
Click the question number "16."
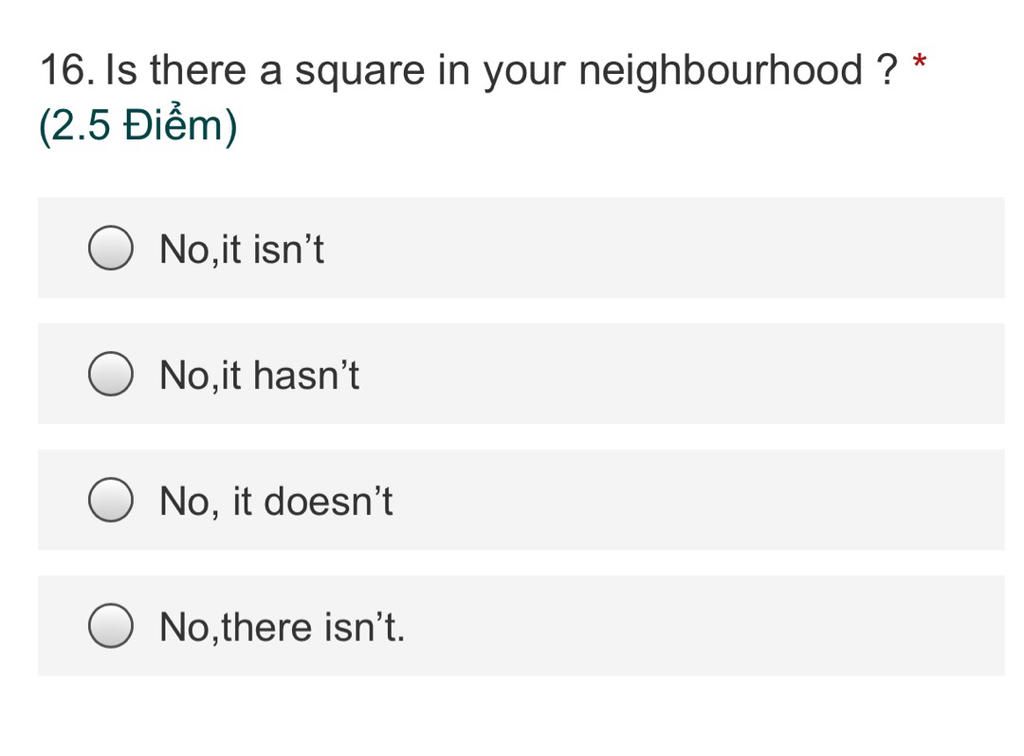point(67,70)
